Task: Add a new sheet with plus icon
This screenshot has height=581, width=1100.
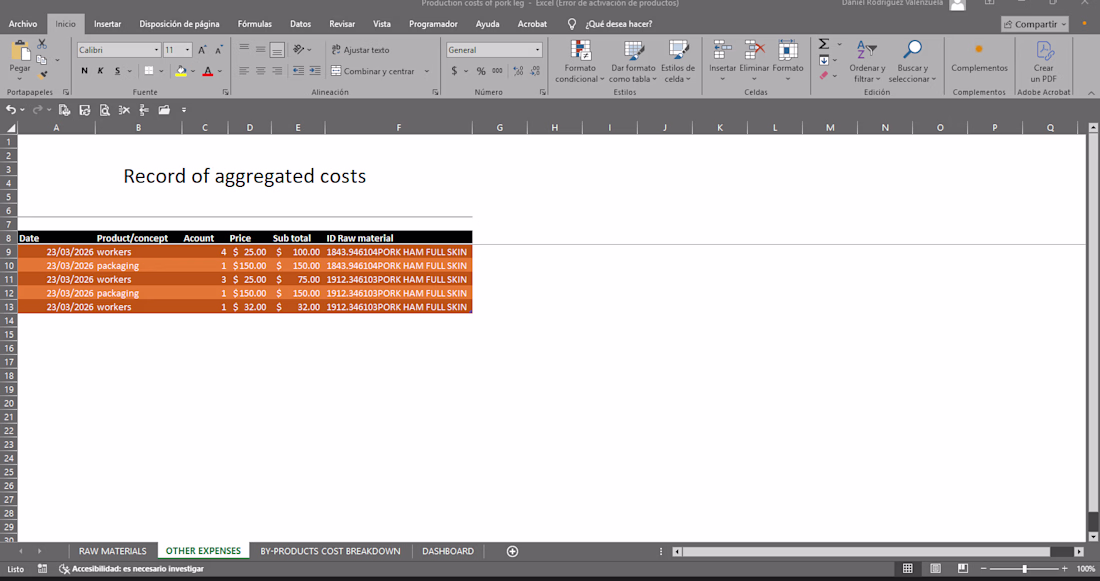Action: point(512,551)
